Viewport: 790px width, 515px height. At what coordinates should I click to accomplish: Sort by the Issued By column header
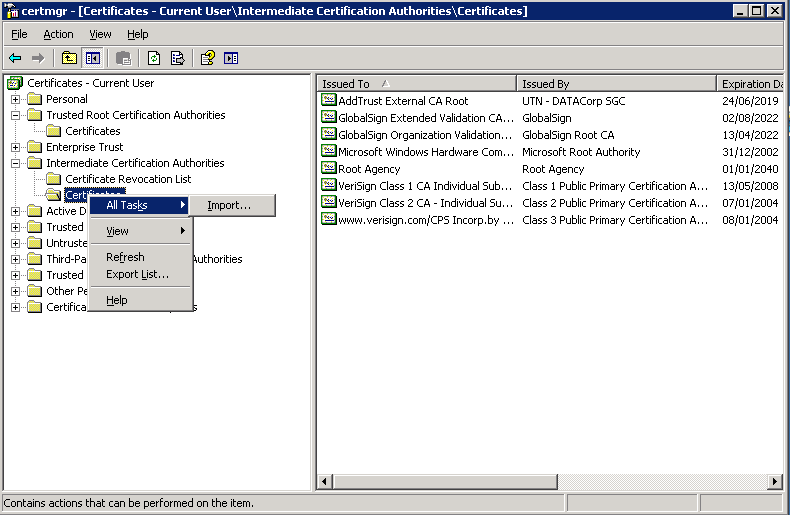pos(617,84)
